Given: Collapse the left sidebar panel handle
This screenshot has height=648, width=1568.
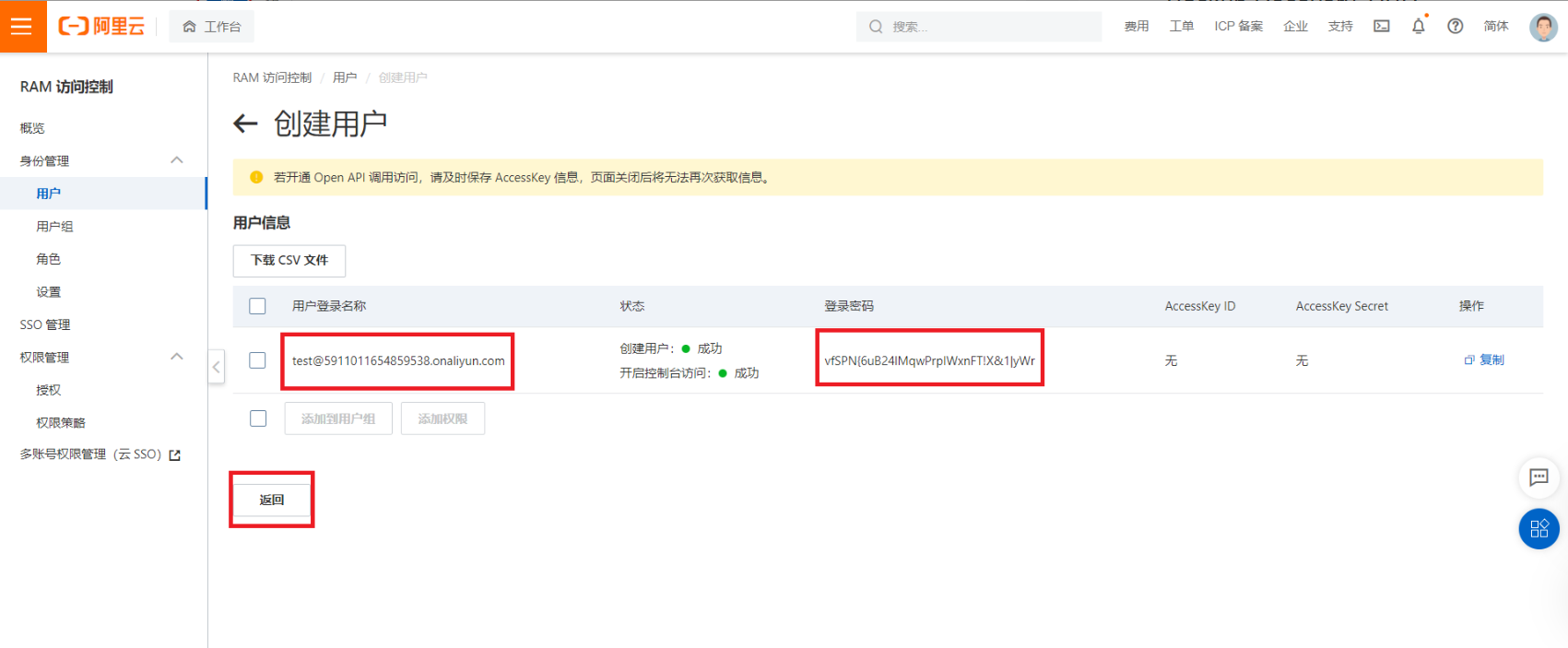Looking at the screenshot, I should [216, 367].
